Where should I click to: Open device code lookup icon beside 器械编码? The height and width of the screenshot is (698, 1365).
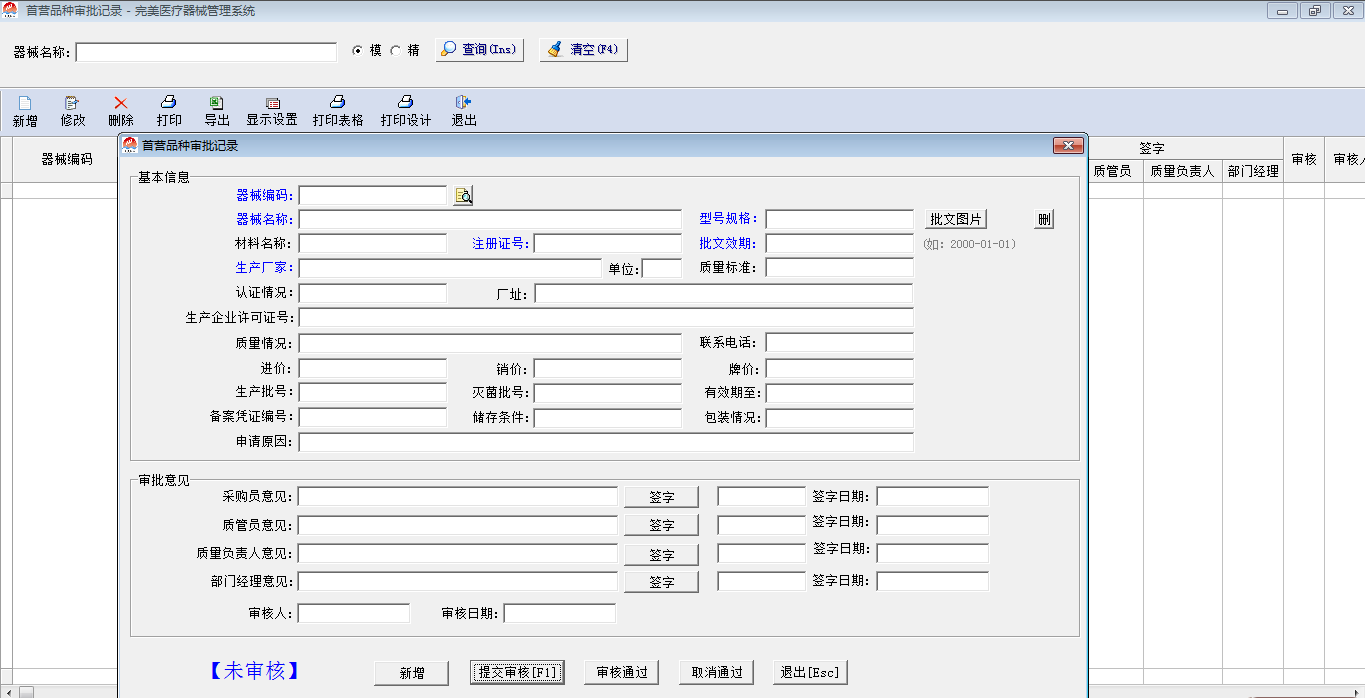click(463, 196)
